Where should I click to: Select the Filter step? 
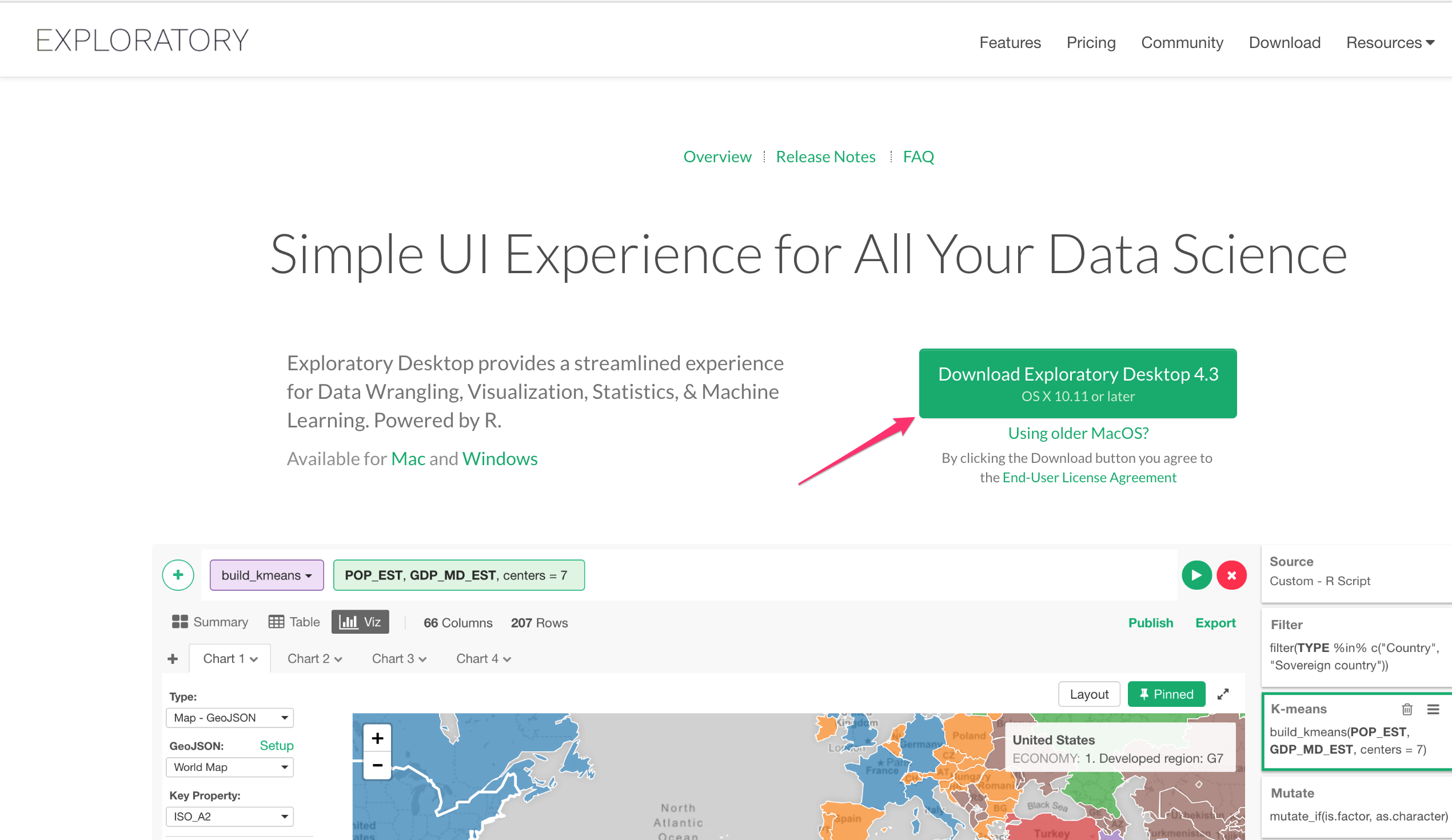coord(1357,647)
